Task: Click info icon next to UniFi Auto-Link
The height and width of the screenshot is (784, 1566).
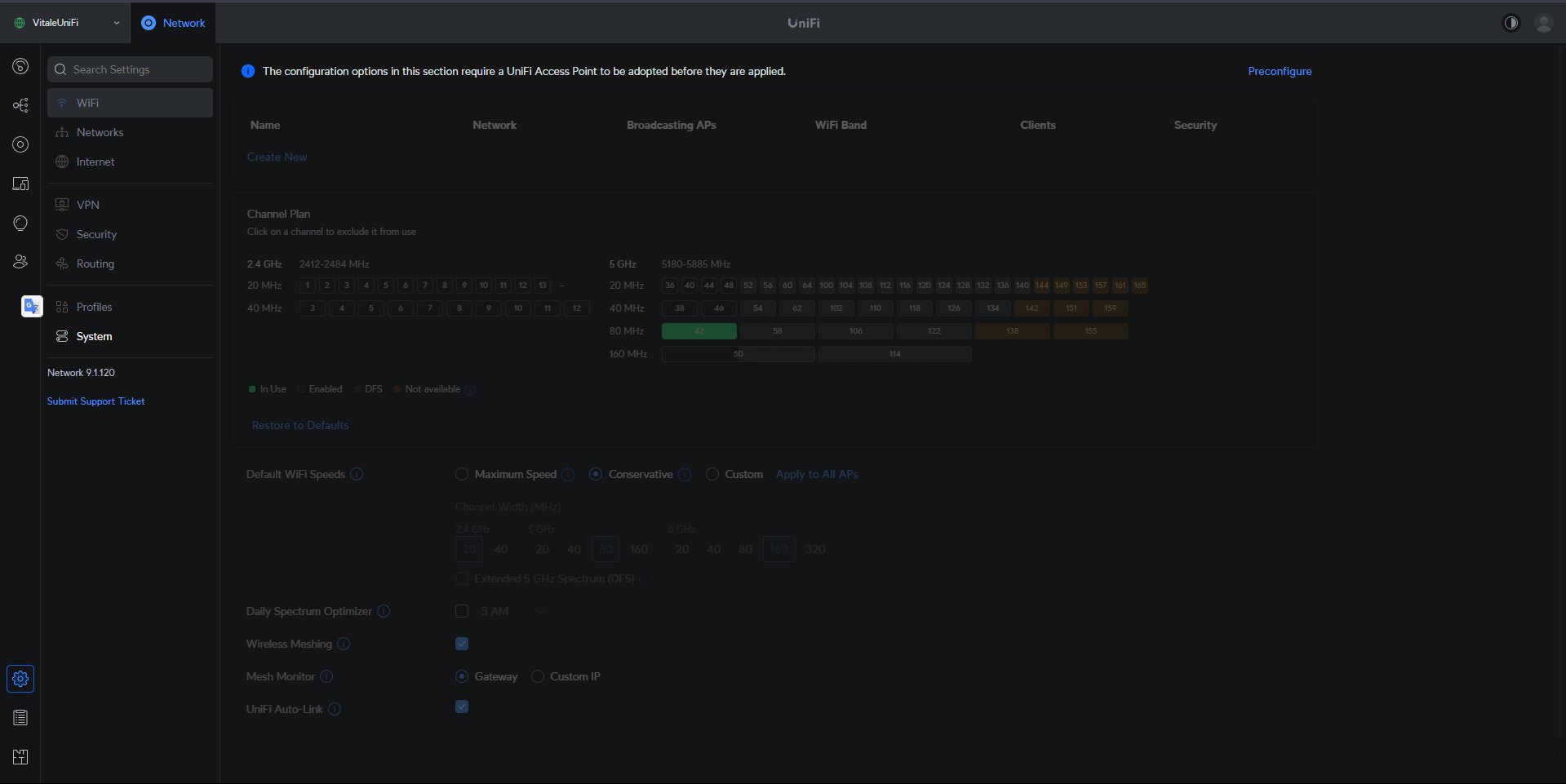Action: tap(335, 709)
